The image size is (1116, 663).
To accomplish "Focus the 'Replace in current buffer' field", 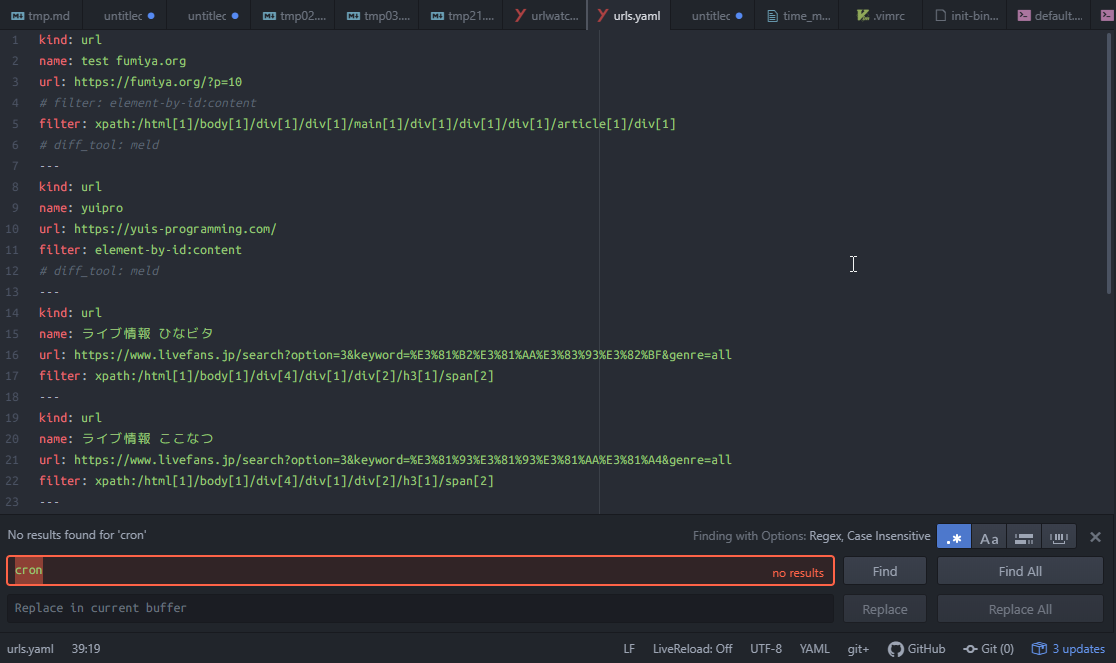I will [420, 608].
